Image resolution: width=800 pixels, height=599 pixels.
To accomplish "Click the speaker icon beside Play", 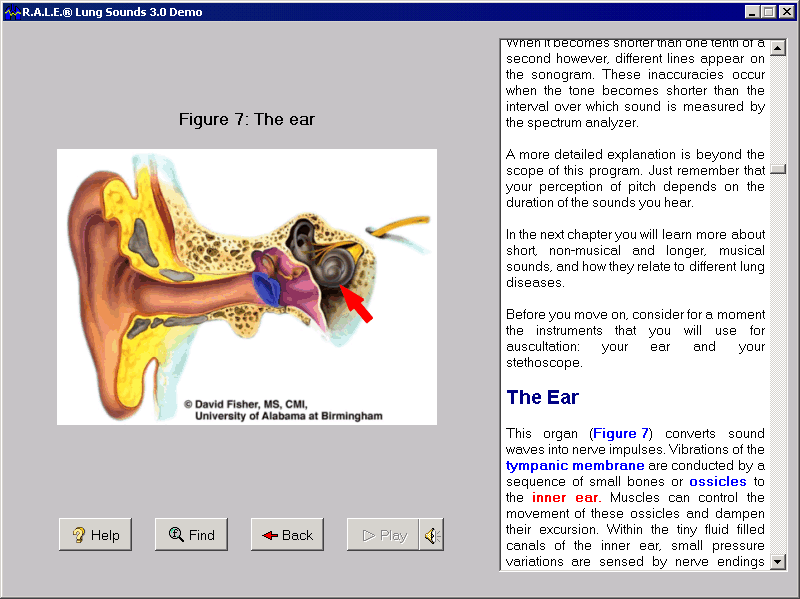I will click(431, 534).
